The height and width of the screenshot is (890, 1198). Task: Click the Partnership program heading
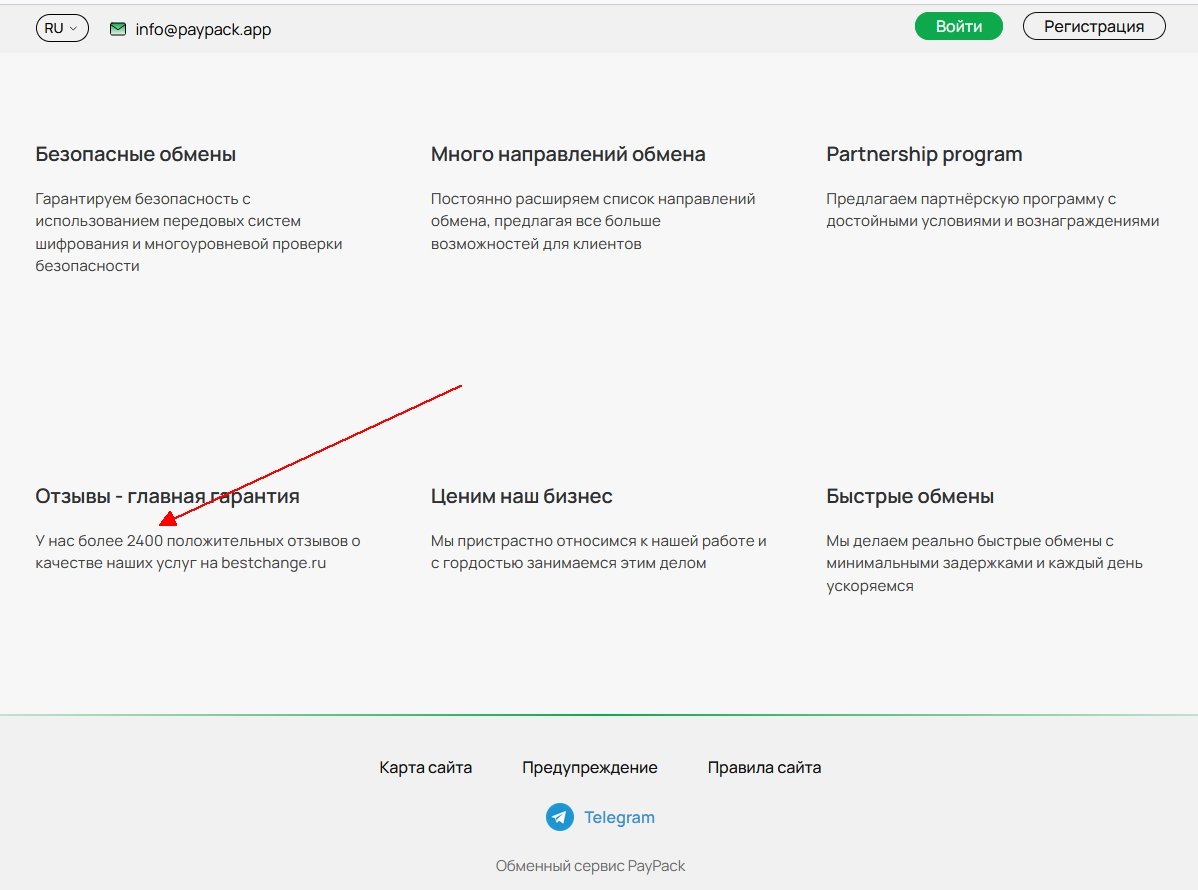pyautogui.click(x=924, y=154)
